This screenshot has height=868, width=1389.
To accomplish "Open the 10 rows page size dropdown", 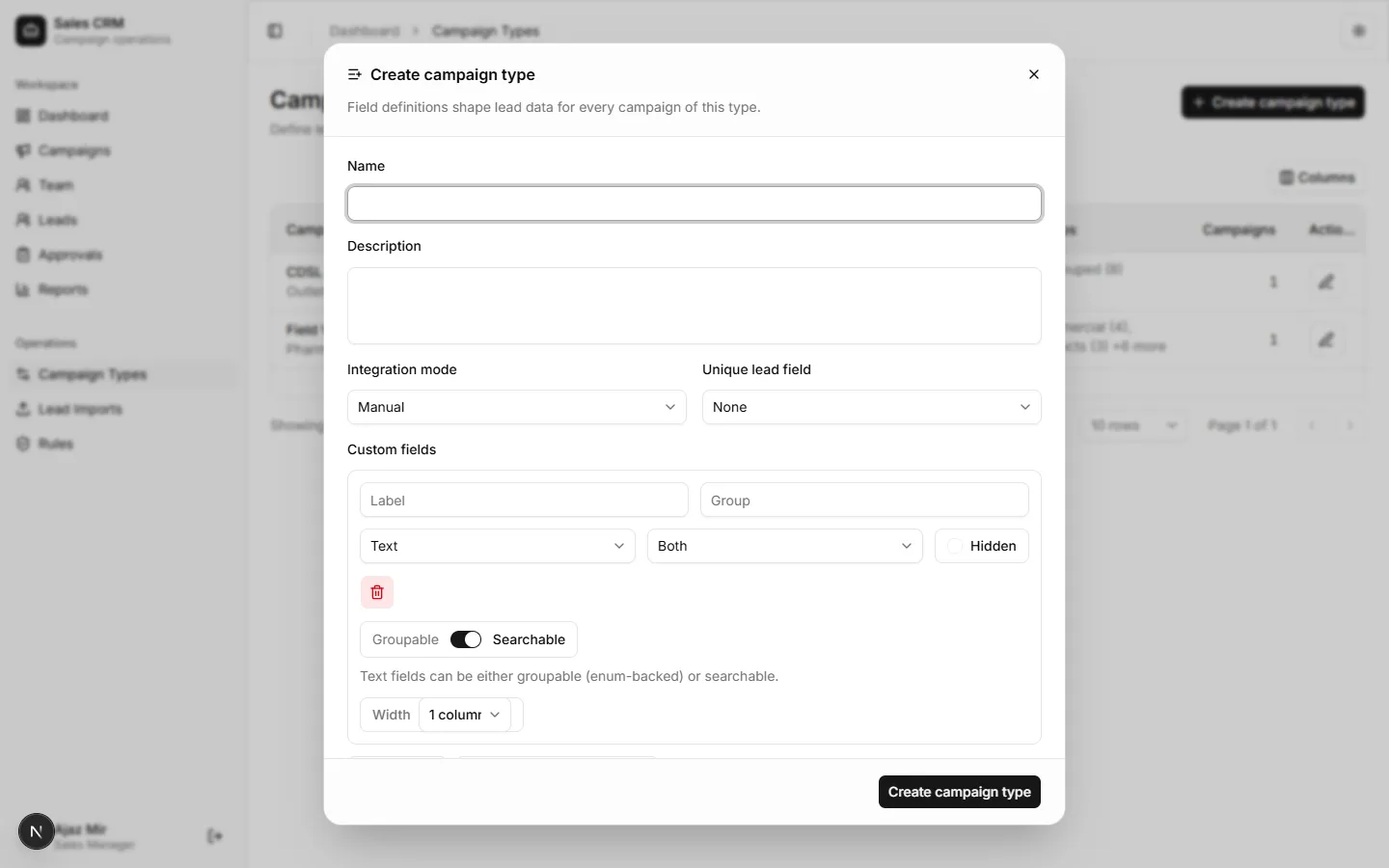I will pos(1133,425).
